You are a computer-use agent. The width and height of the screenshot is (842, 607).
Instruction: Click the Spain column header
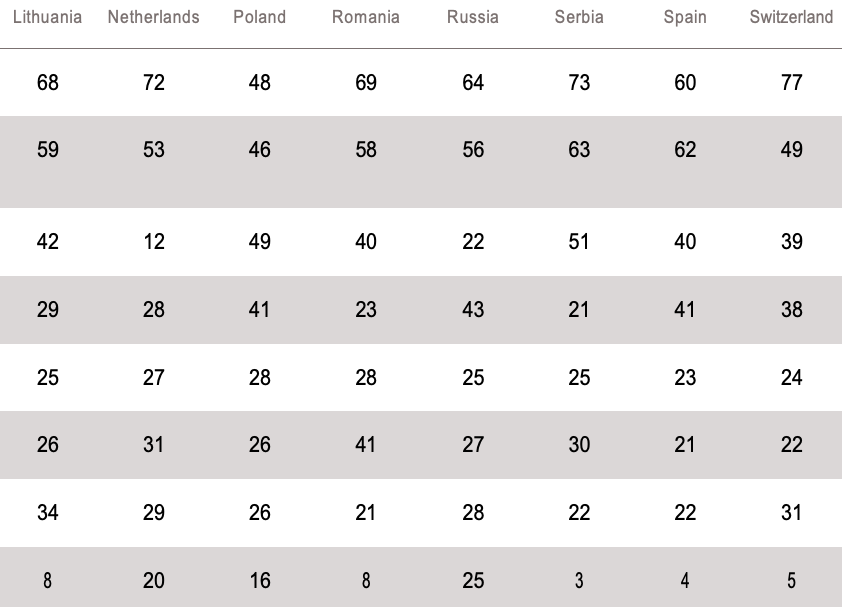[685, 17]
